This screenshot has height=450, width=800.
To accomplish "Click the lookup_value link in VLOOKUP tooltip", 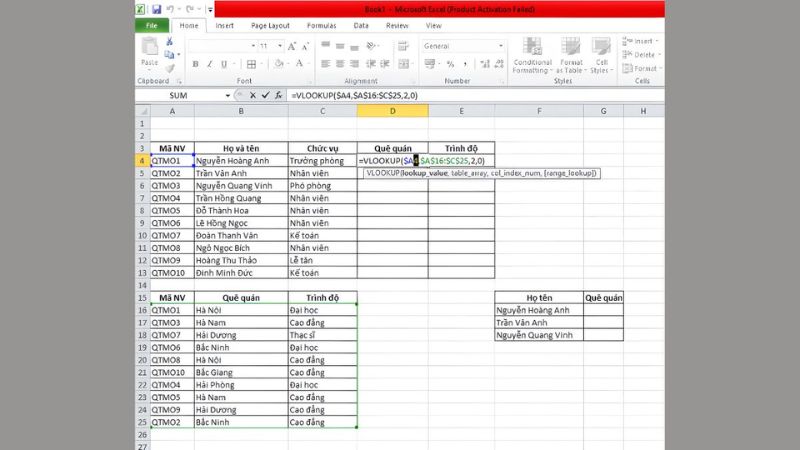I will coord(424,173).
